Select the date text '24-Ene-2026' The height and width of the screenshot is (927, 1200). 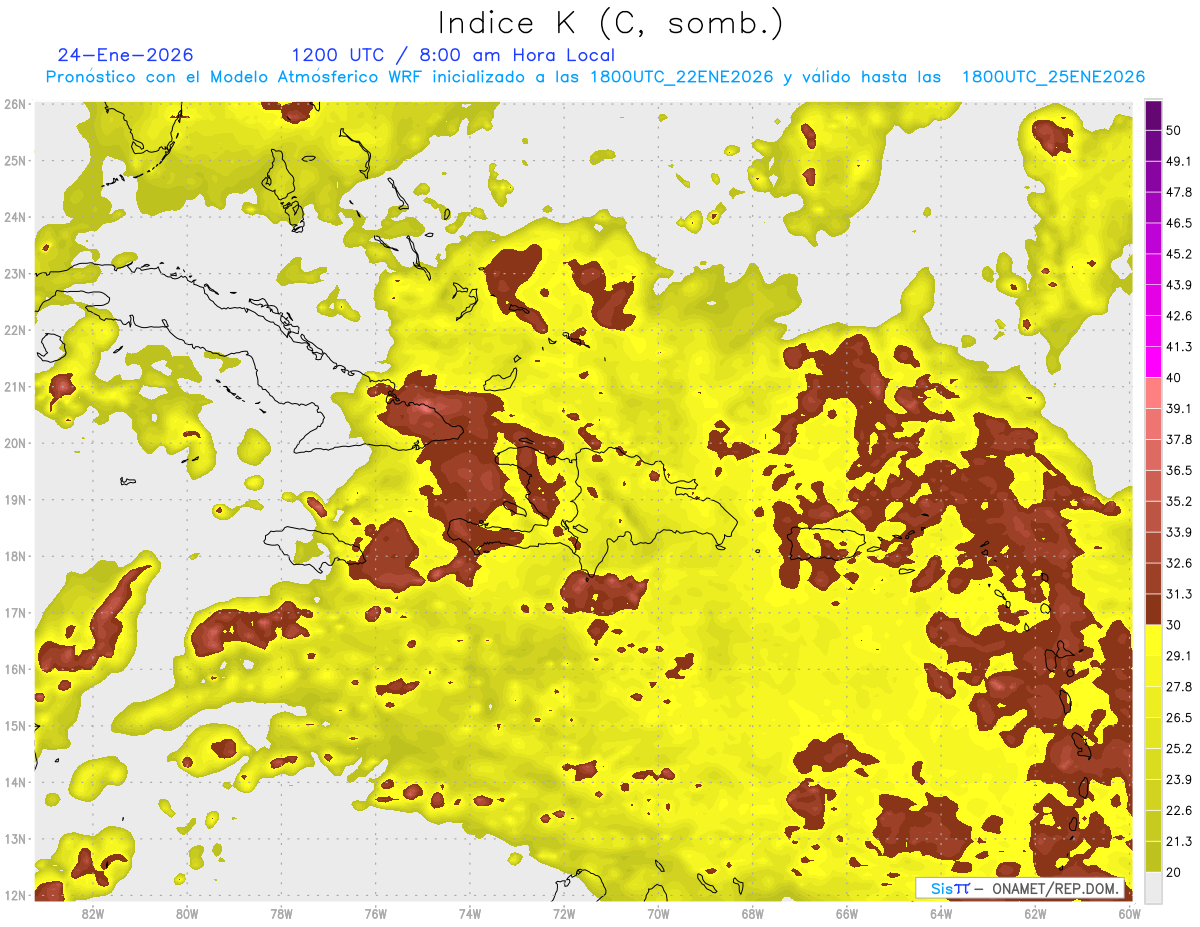[x=125, y=55]
